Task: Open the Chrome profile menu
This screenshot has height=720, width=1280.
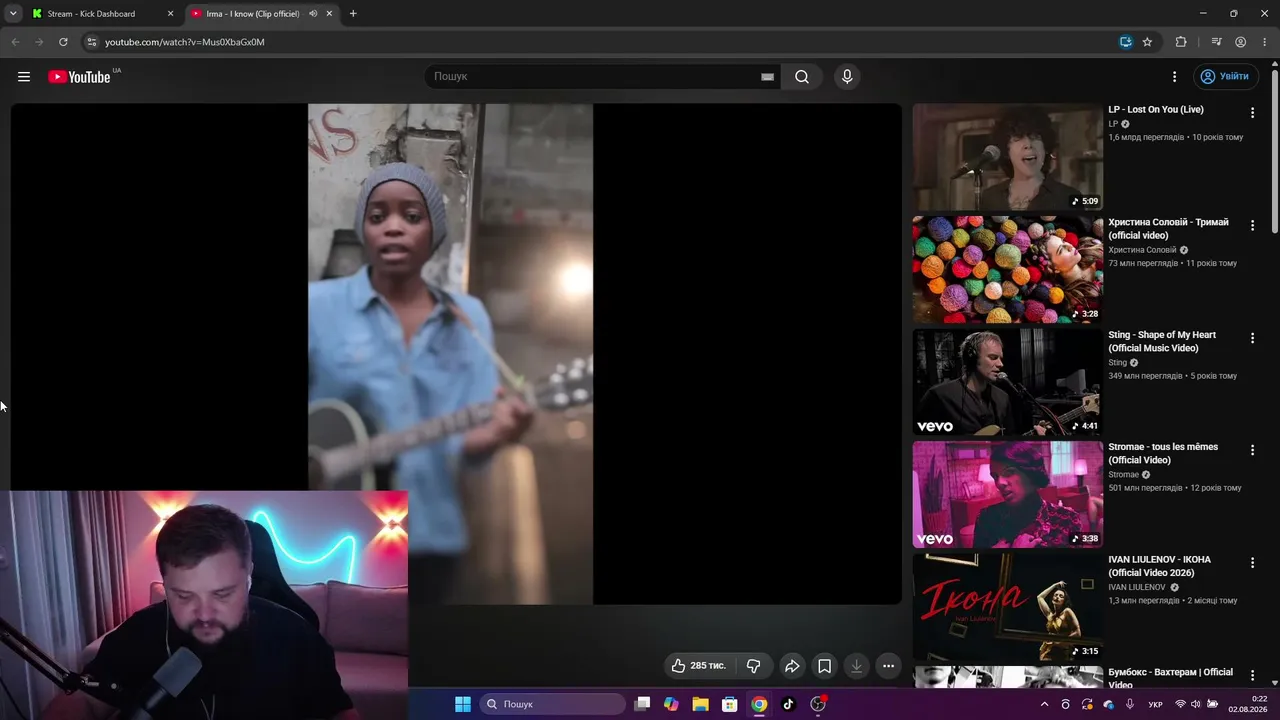Action: 1241,42
